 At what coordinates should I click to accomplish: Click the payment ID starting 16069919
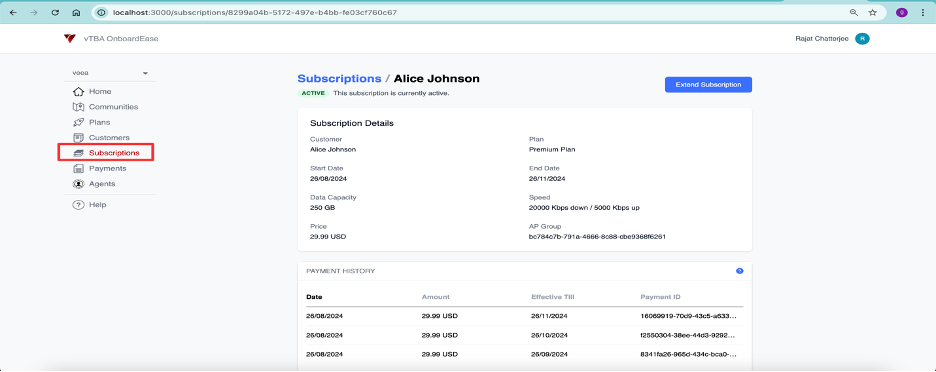(688, 316)
